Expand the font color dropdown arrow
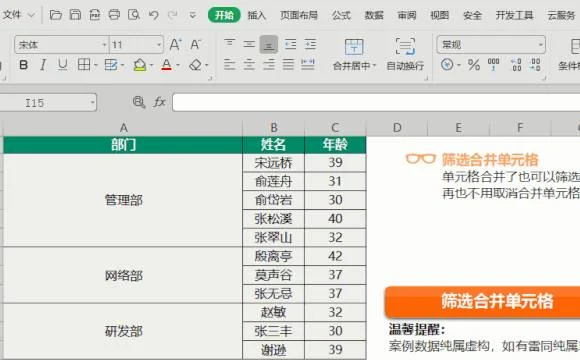The image size is (580, 360). pyautogui.click(x=178, y=65)
